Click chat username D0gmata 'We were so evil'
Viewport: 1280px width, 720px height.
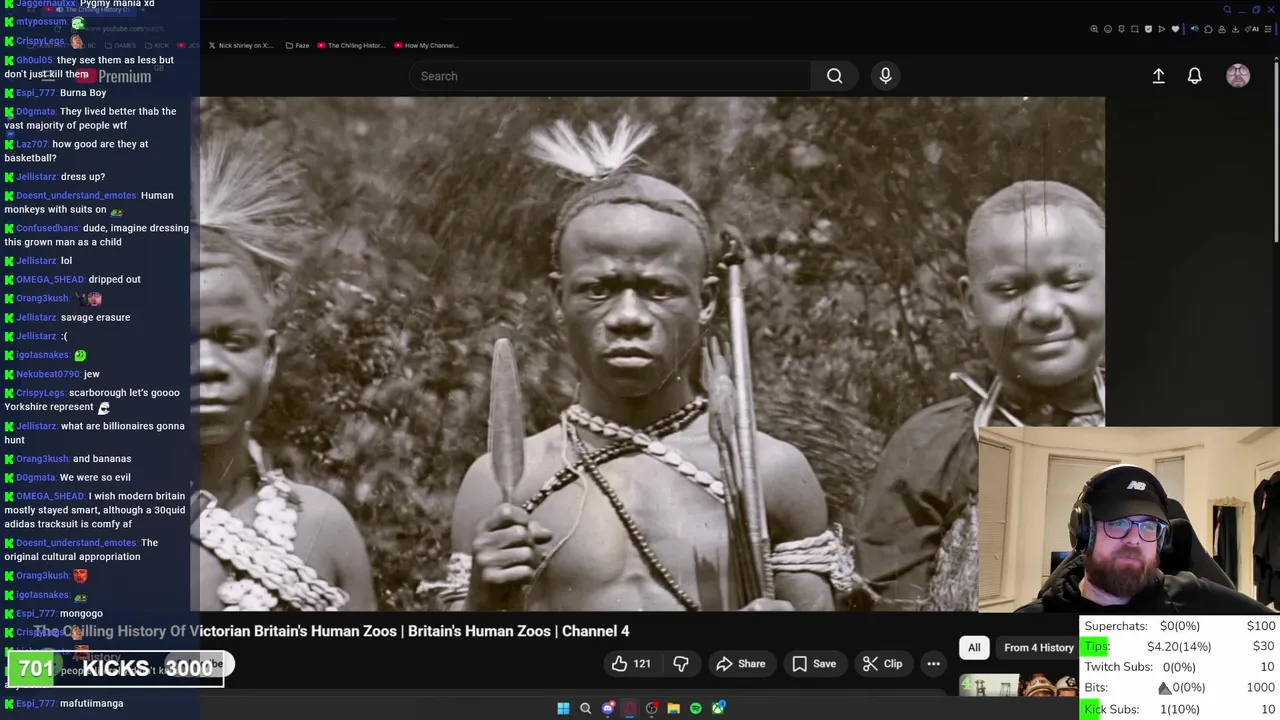click(36, 478)
